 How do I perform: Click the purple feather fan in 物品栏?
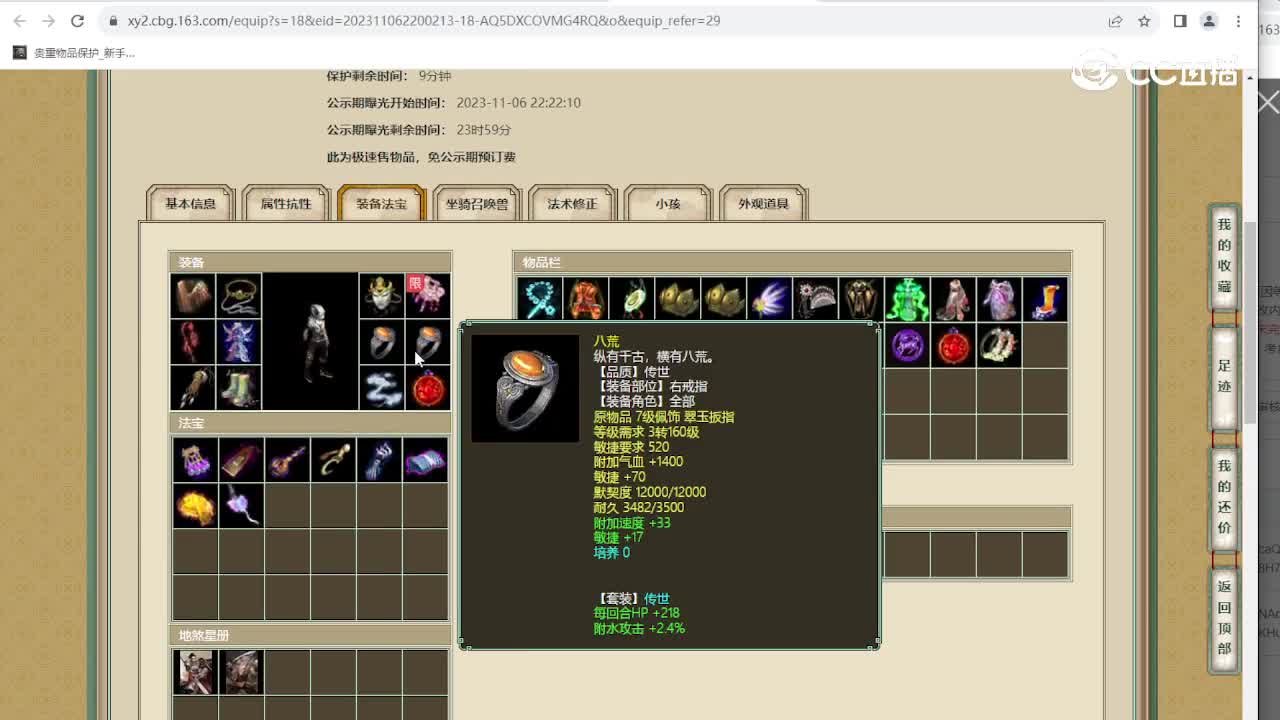[769, 299]
